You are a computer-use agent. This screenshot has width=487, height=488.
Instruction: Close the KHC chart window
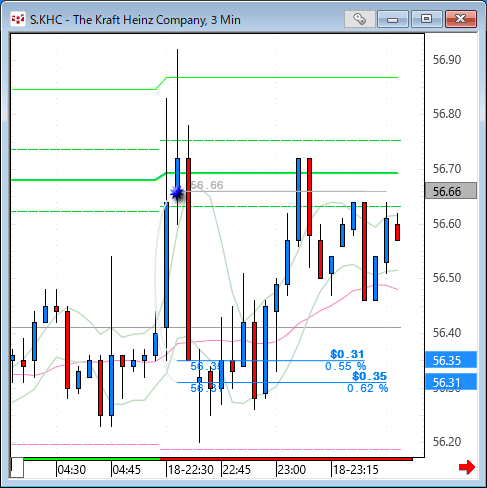click(461, 19)
